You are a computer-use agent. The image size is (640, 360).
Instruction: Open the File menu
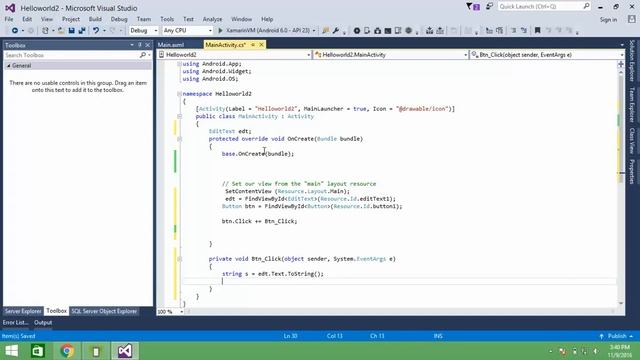[9, 19]
